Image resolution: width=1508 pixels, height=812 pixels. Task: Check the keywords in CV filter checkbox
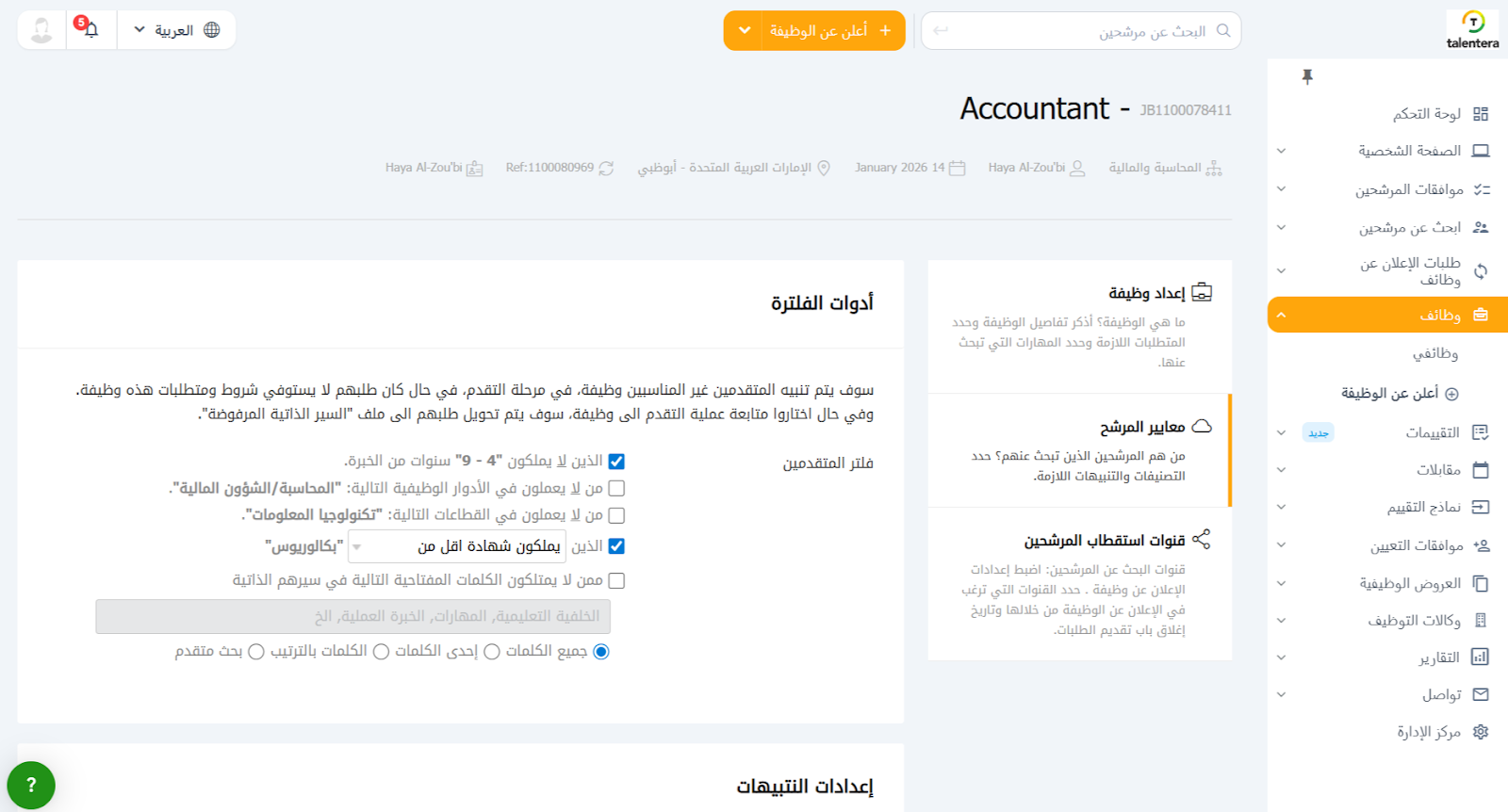coord(616,580)
